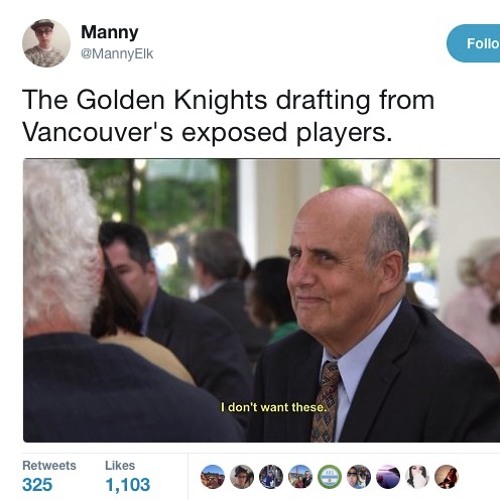Open the black-and-white bubblegum liker avatar
Image resolution: width=500 pixels, height=500 pixels.
coord(417,477)
